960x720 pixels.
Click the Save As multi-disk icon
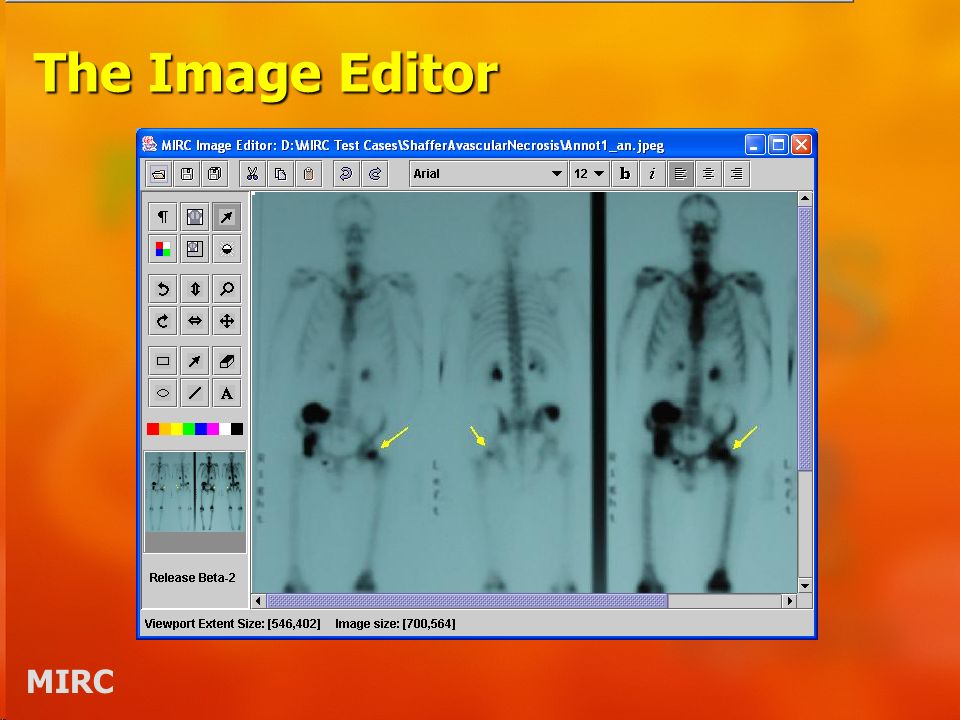pyautogui.click(x=215, y=174)
